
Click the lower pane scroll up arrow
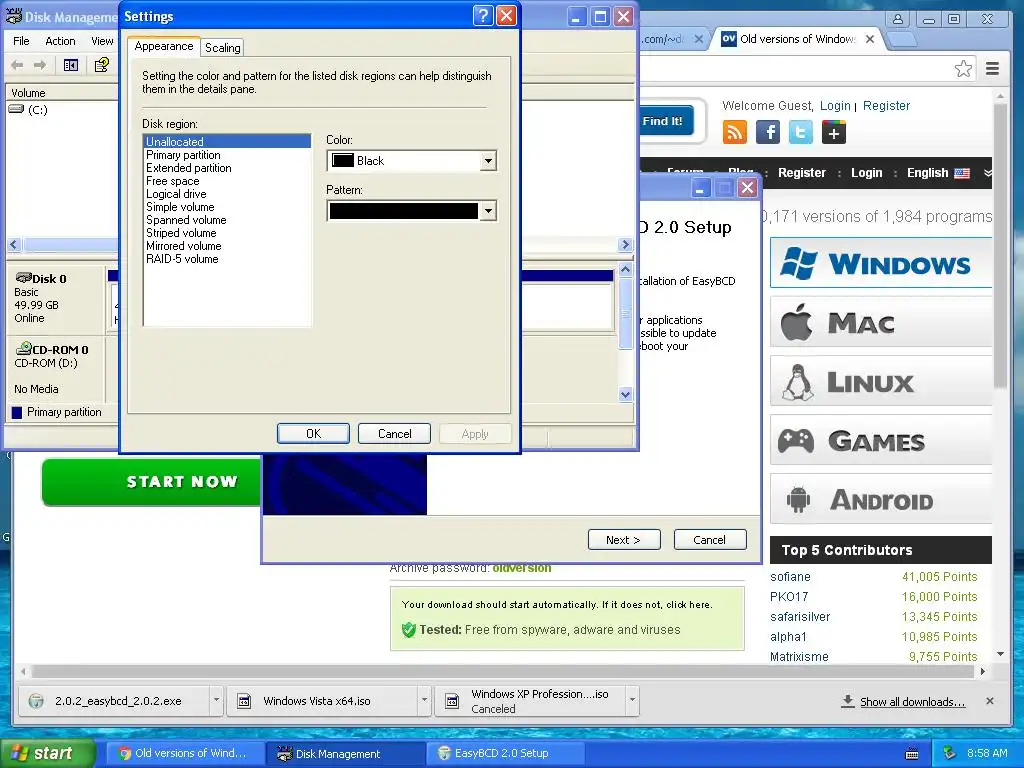(x=625, y=269)
